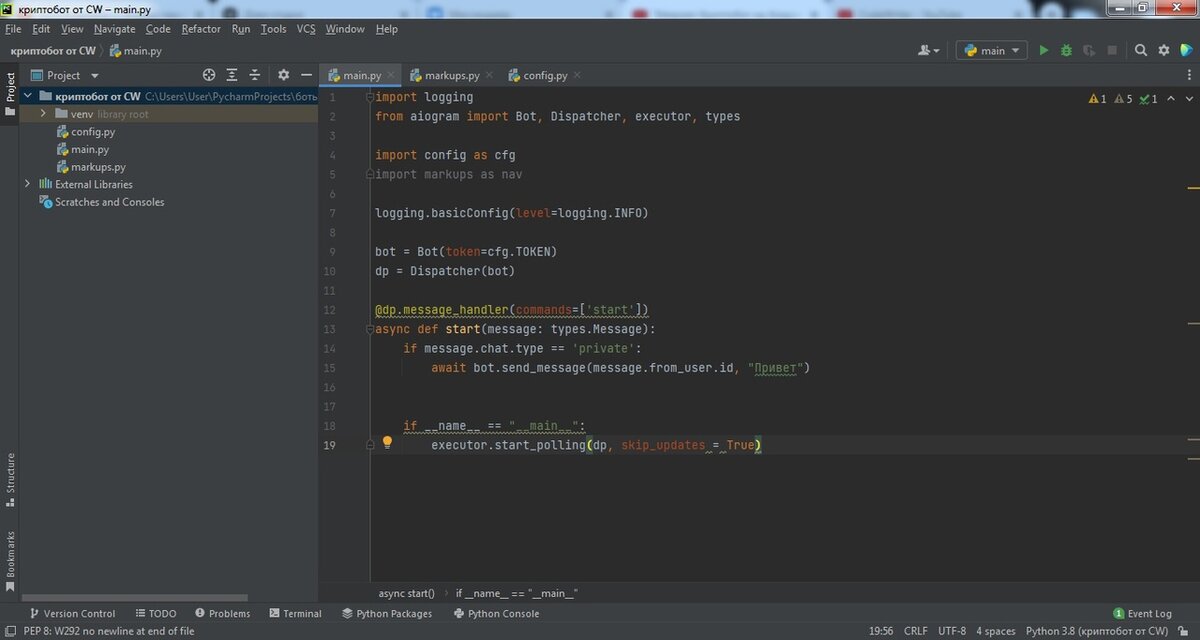This screenshot has height=640, width=1200.
Task: Click the yellow lightbulb intention icon
Action: pos(387,442)
